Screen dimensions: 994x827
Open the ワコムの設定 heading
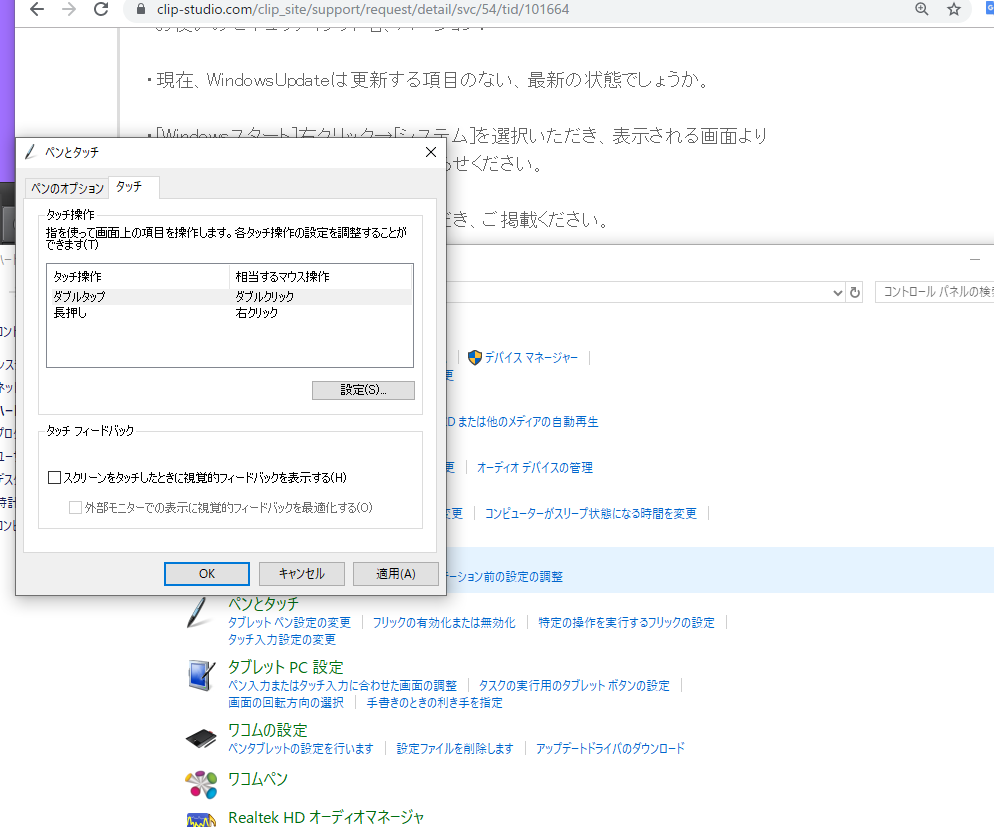tap(267, 731)
